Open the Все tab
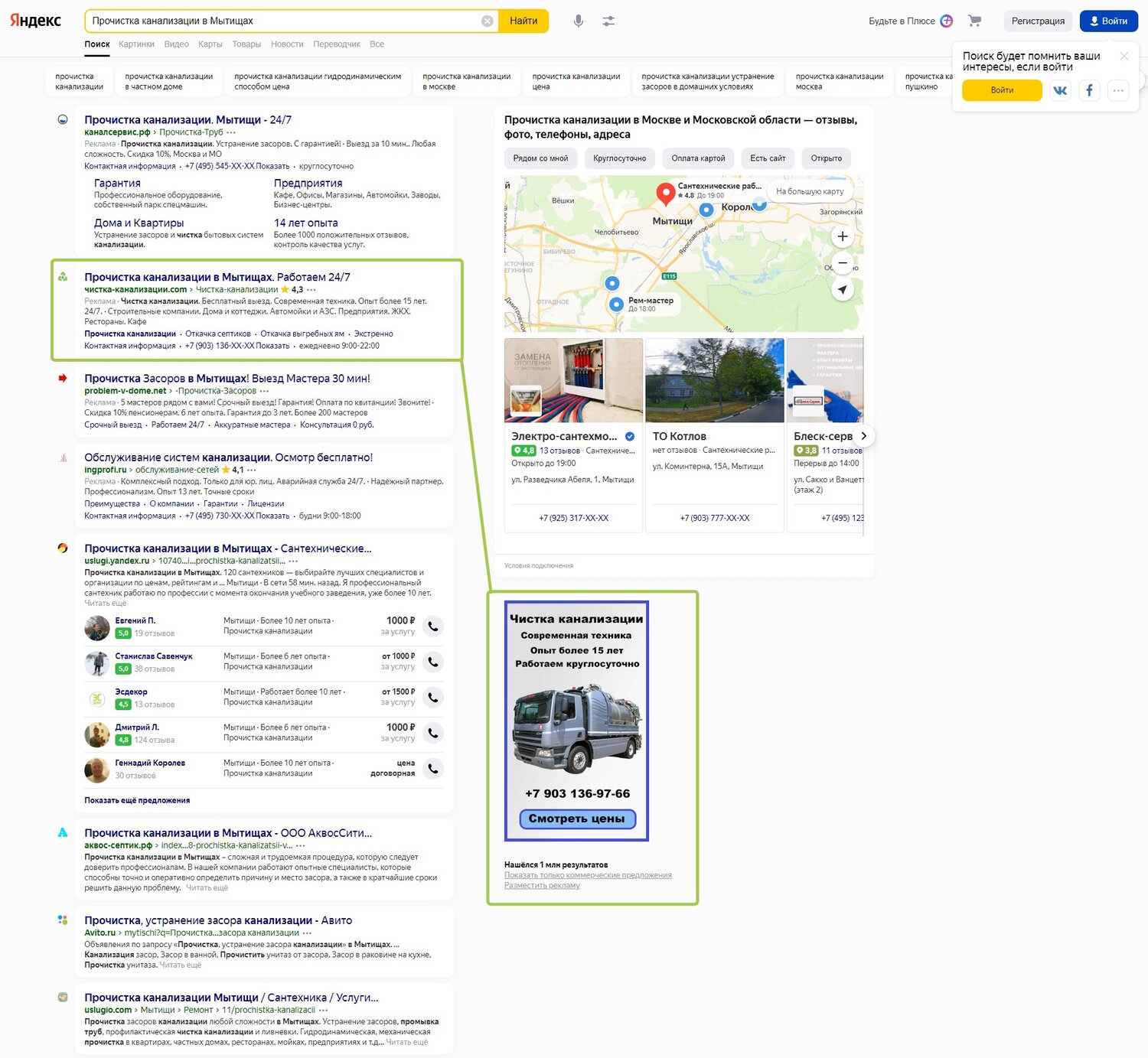 click(x=377, y=44)
